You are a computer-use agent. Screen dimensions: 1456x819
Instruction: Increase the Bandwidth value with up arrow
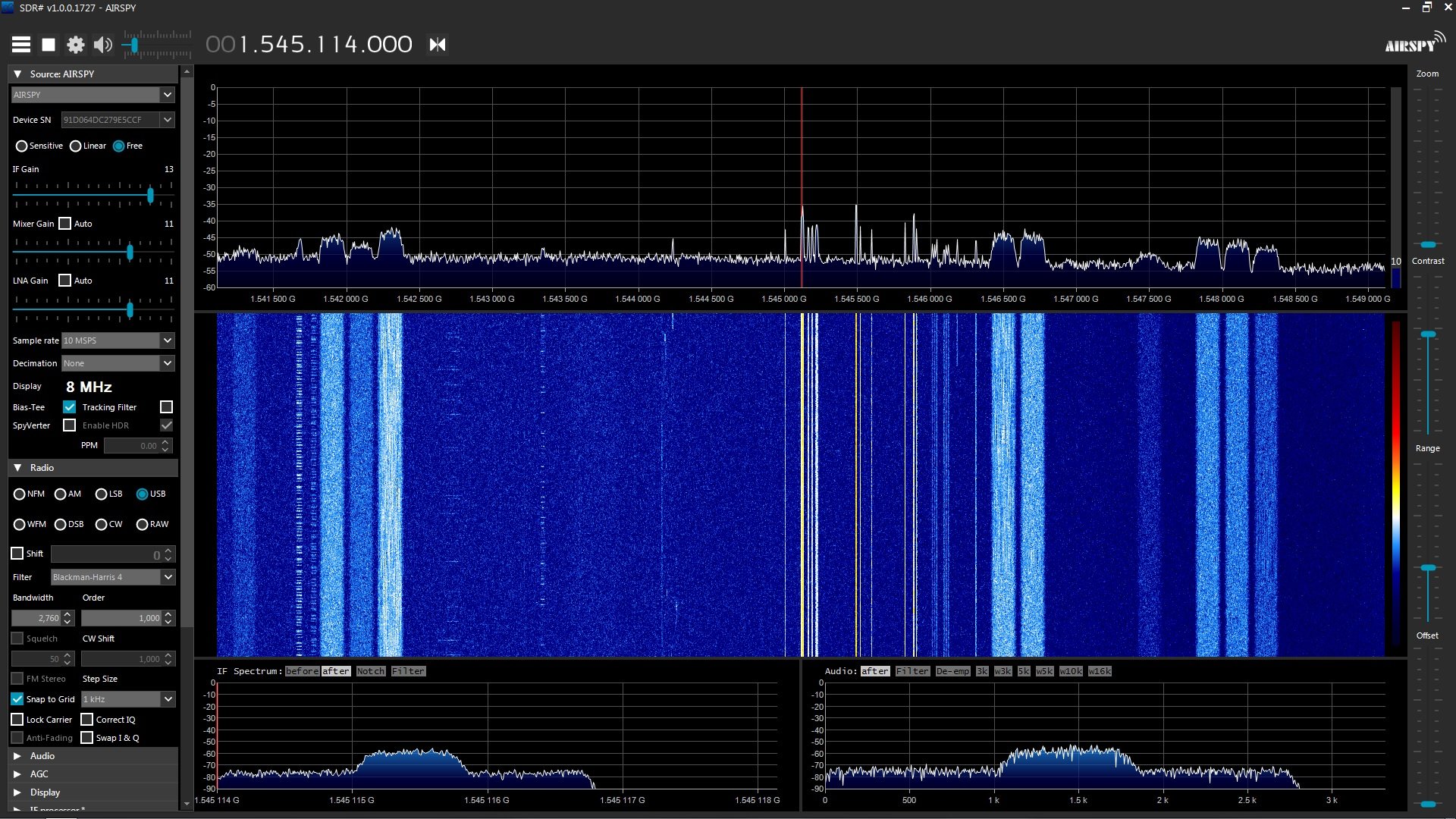coord(67,614)
